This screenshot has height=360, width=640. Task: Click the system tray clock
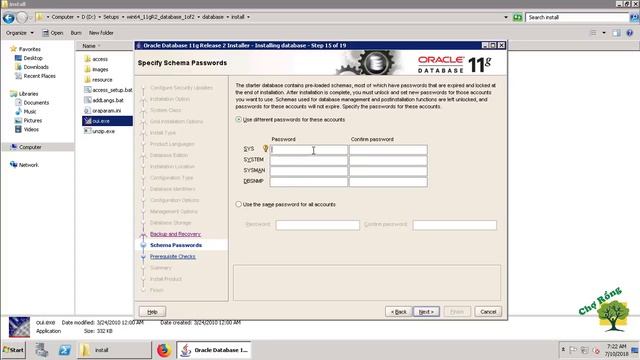617,350
